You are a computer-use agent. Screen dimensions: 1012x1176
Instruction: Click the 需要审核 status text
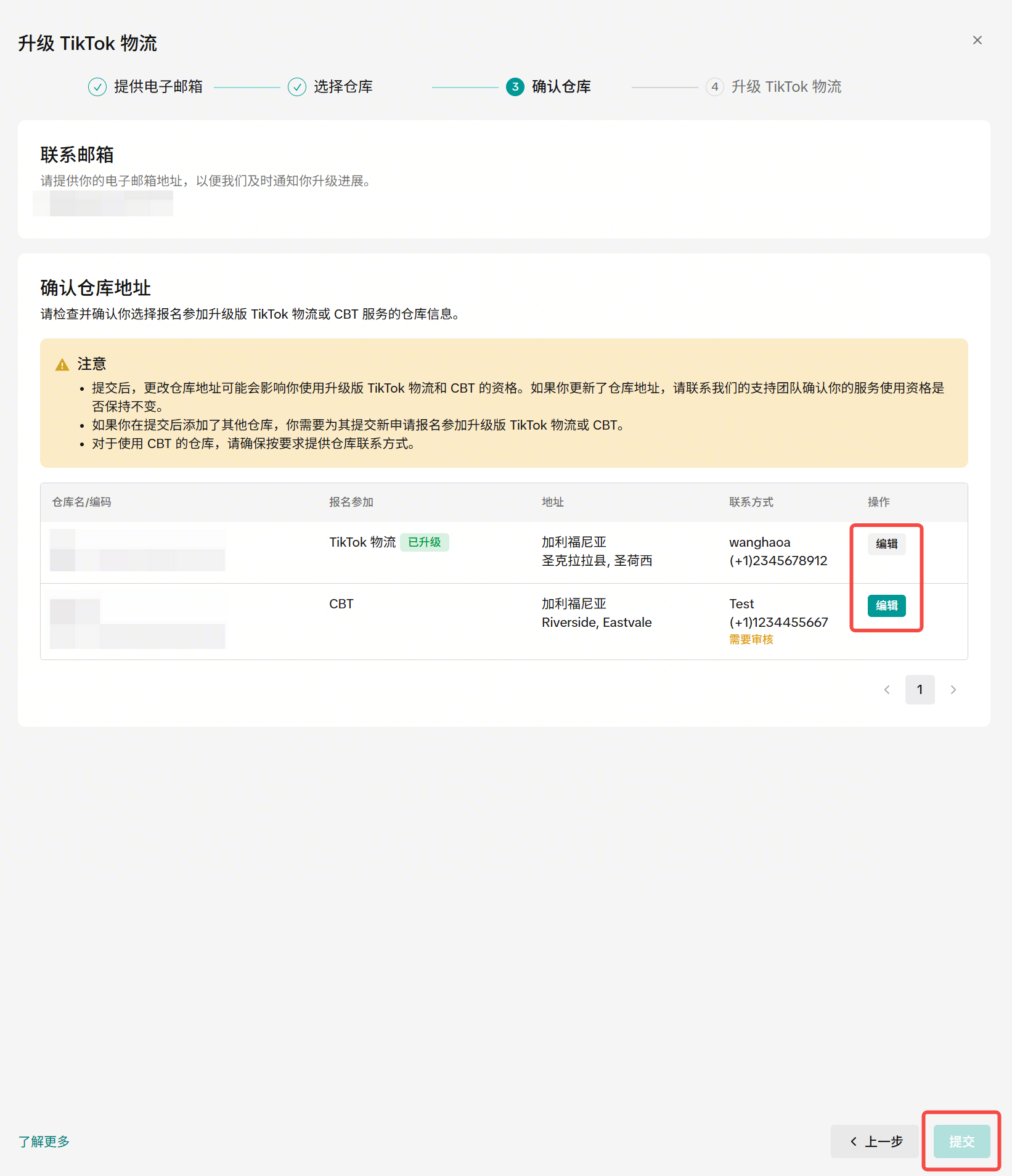pyautogui.click(x=751, y=640)
